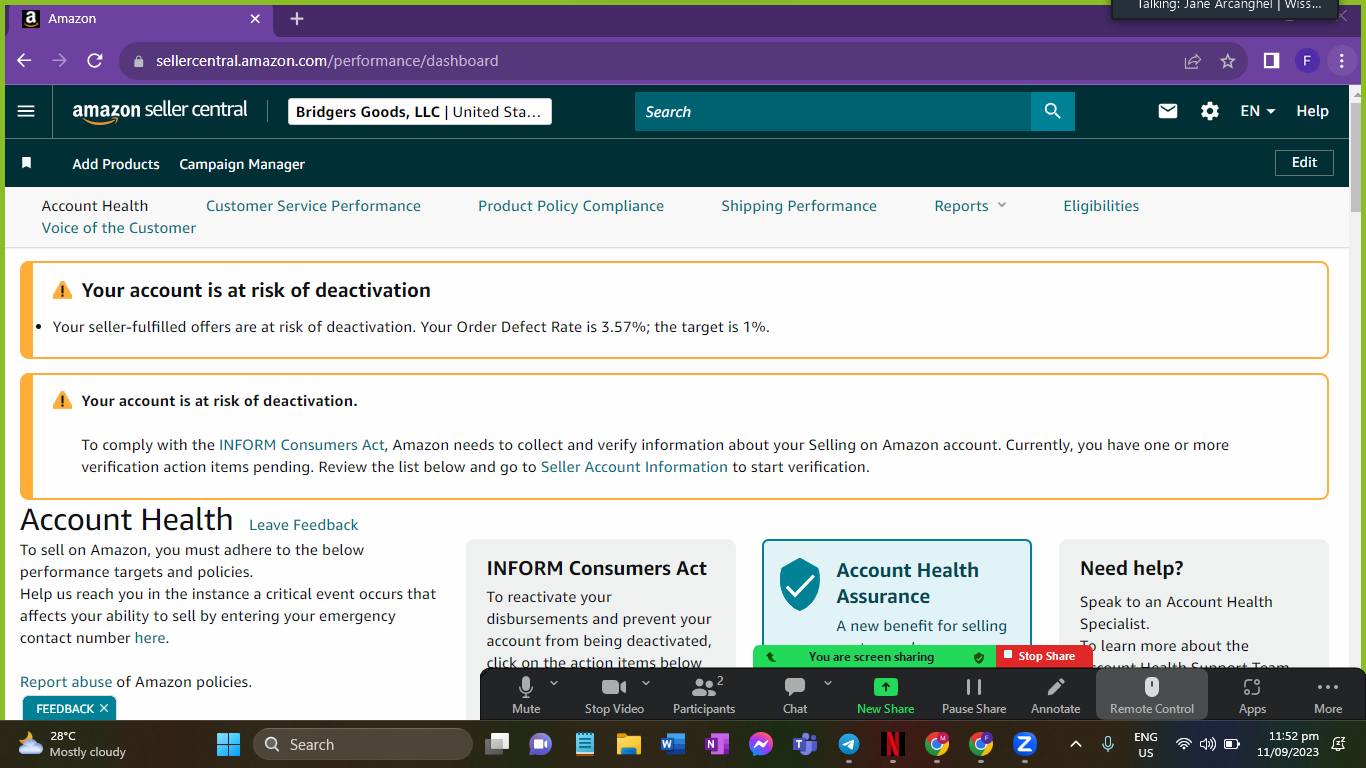Open the Chrome side panel
The height and width of the screenshot is (768, 1366).
pos(1271,61)
